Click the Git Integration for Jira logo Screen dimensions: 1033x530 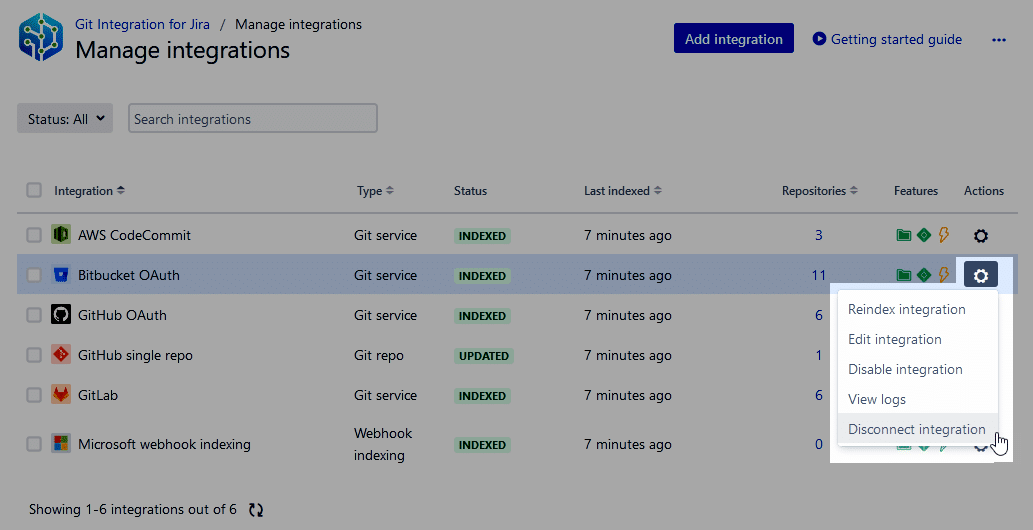(x=41, y=38)
